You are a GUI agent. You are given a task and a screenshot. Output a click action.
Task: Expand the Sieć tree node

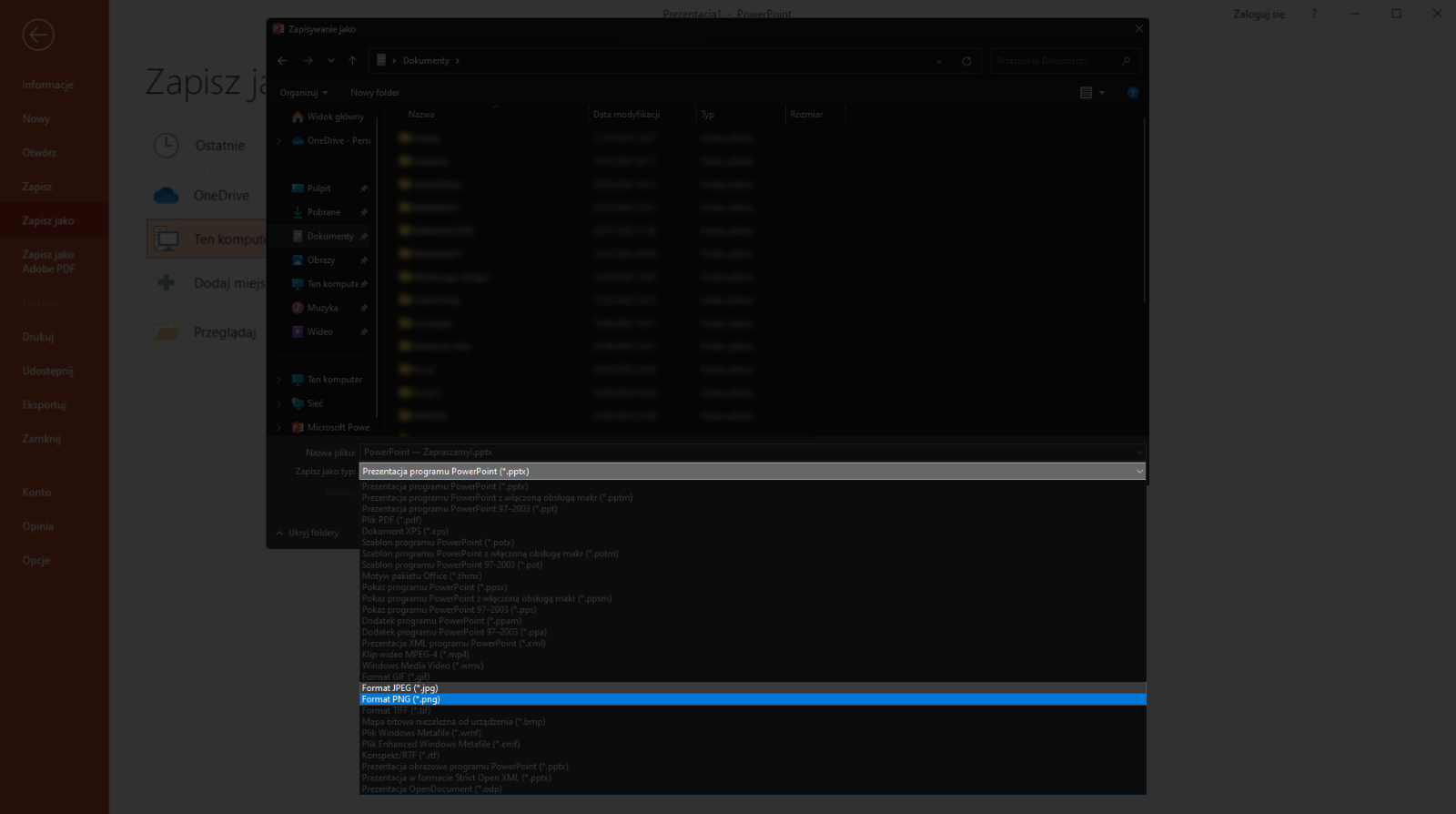coord(279,403)
